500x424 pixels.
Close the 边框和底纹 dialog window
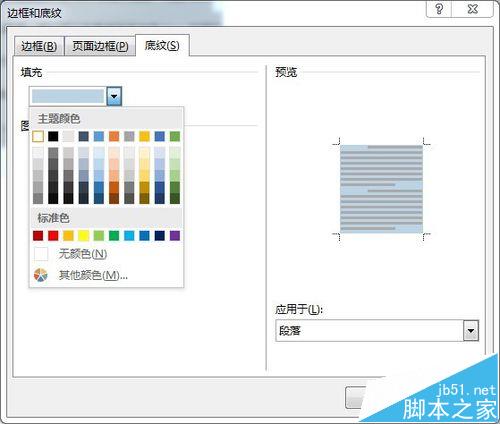[x=472, y=9]
